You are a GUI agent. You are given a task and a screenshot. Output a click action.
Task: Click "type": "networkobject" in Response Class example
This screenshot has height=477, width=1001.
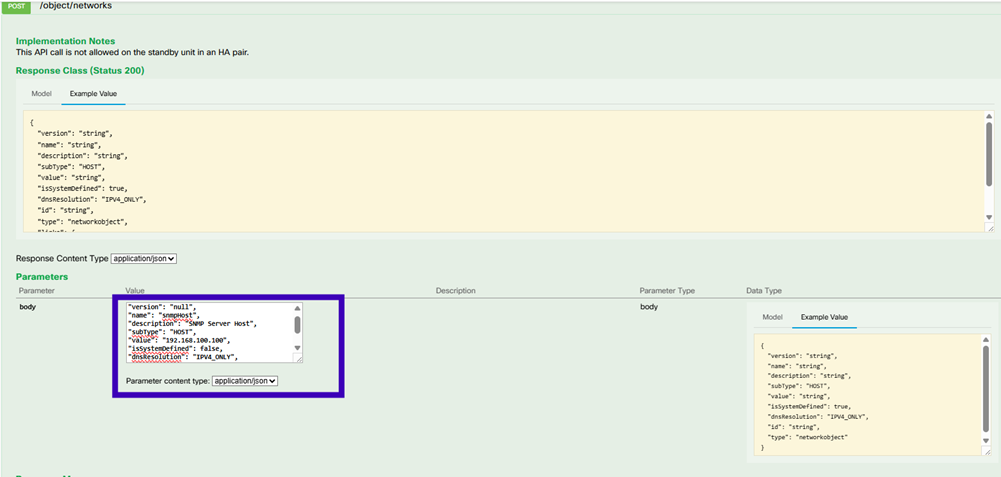pyautogui.click(x=84, y=220)
